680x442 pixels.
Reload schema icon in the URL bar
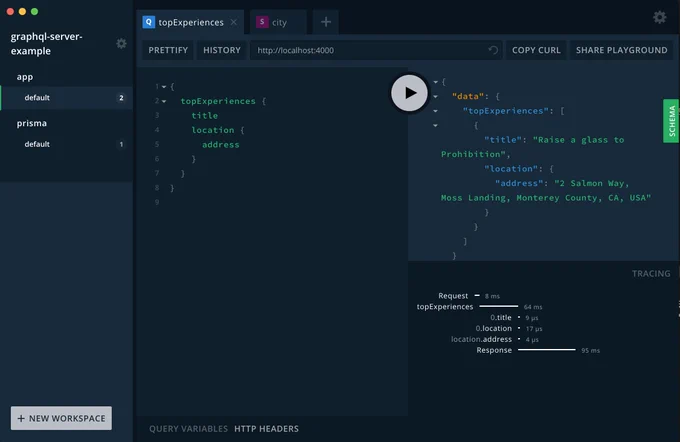[x=493, y=50]
